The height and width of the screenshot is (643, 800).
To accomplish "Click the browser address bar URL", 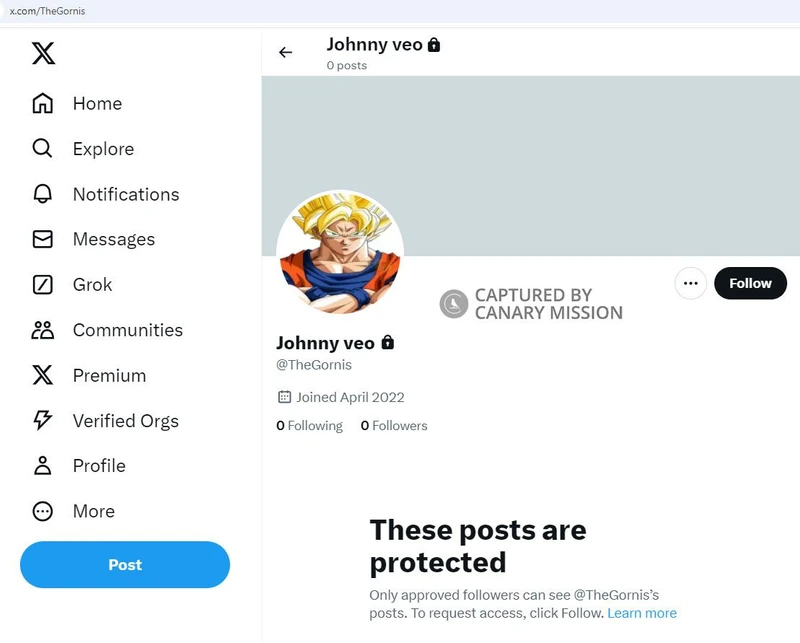I will click(48, 11).
